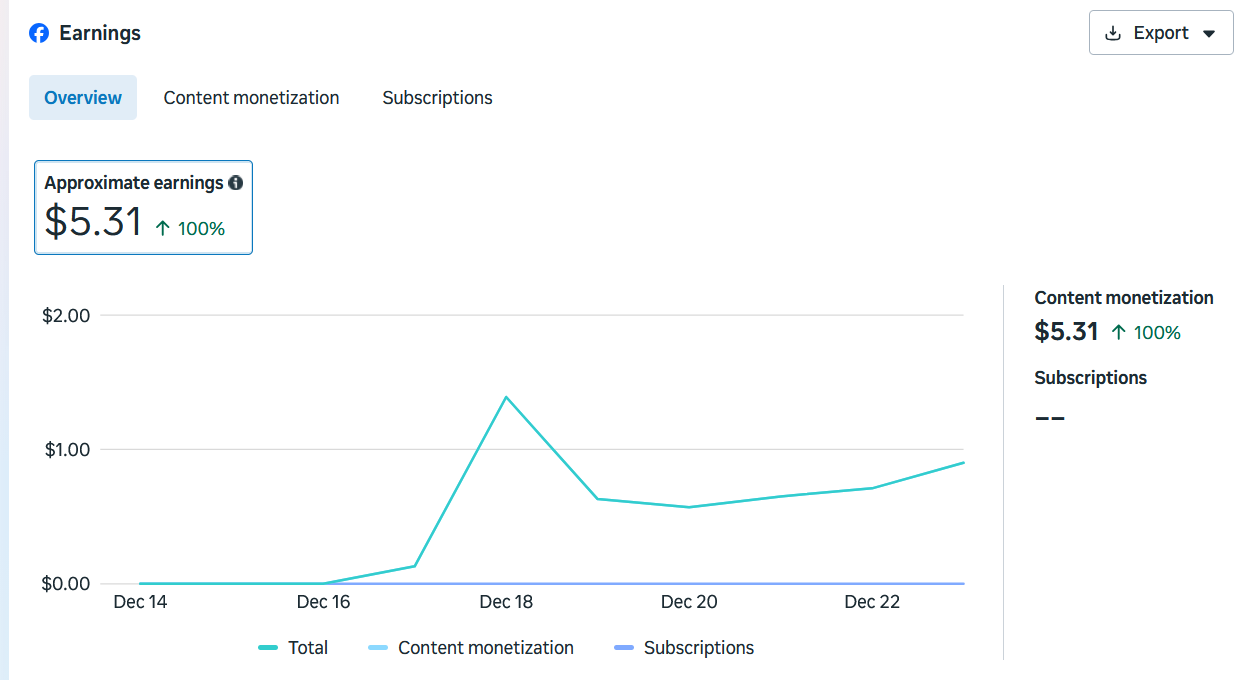1254x680 pixels.
Task: Go to the Subscriptions tab
Action: coord(437,98)
